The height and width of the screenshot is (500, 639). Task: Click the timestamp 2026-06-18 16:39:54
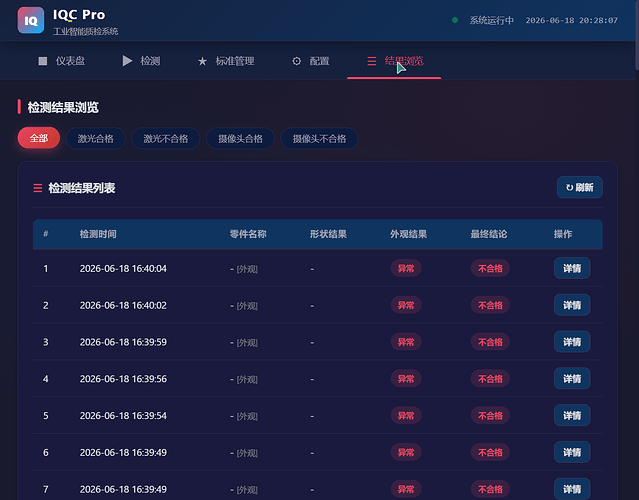[123, 416]
